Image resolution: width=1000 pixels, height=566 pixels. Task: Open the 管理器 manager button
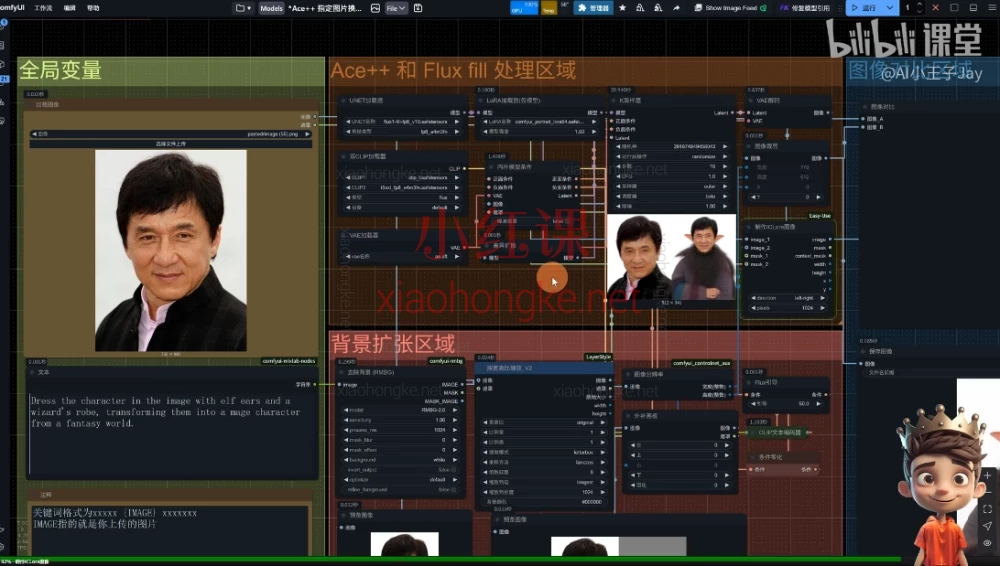coord(594,7)
